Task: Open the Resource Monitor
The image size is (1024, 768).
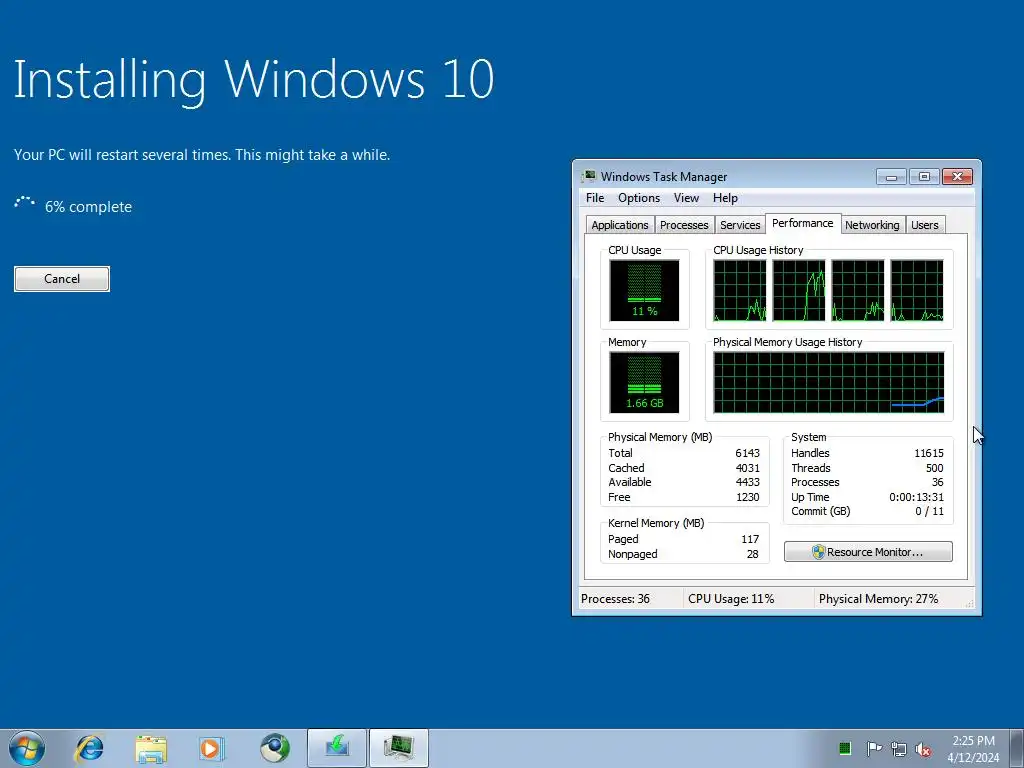Action: coord(868,552)
